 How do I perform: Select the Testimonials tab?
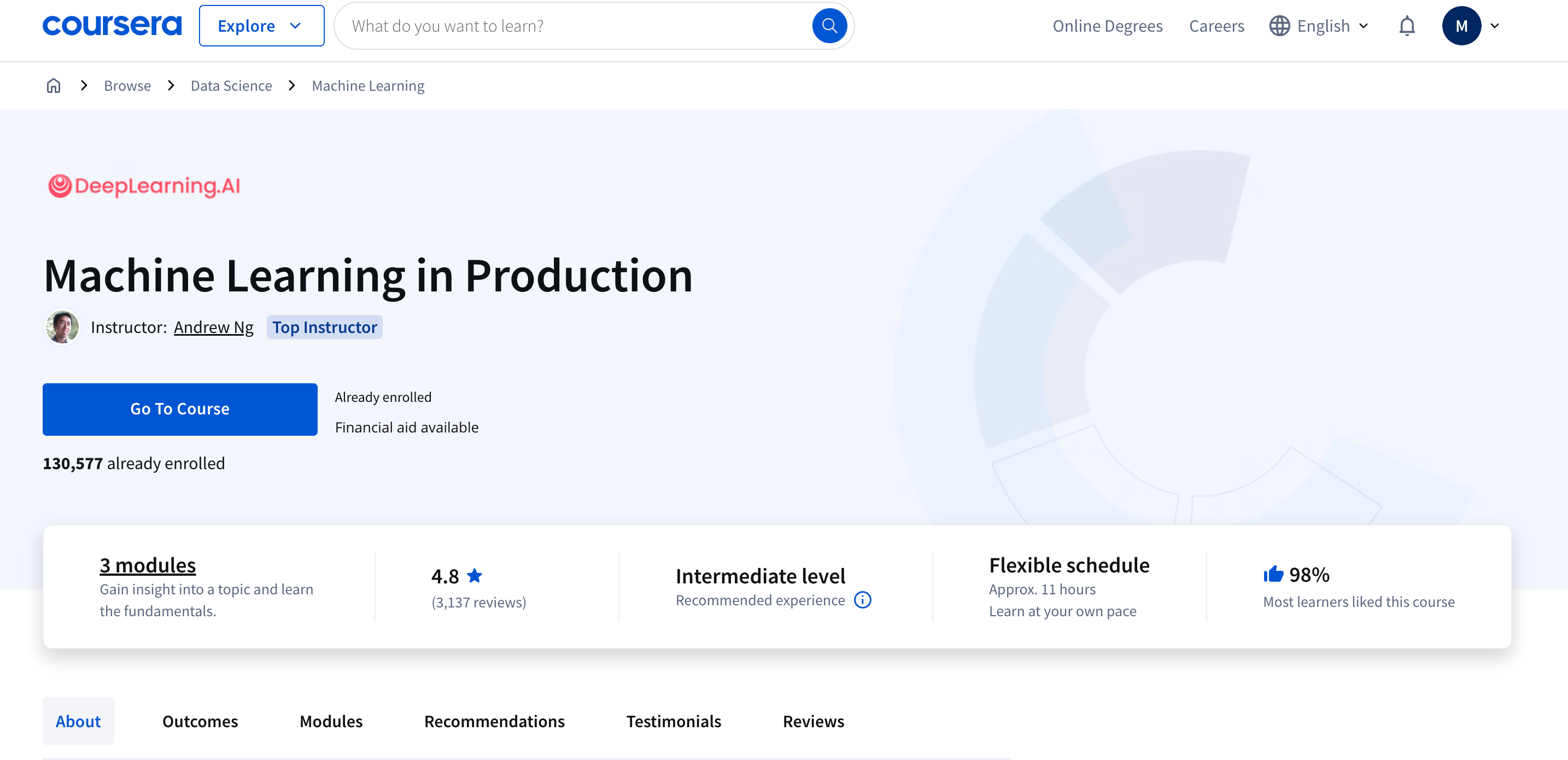[x=673, y=721]
